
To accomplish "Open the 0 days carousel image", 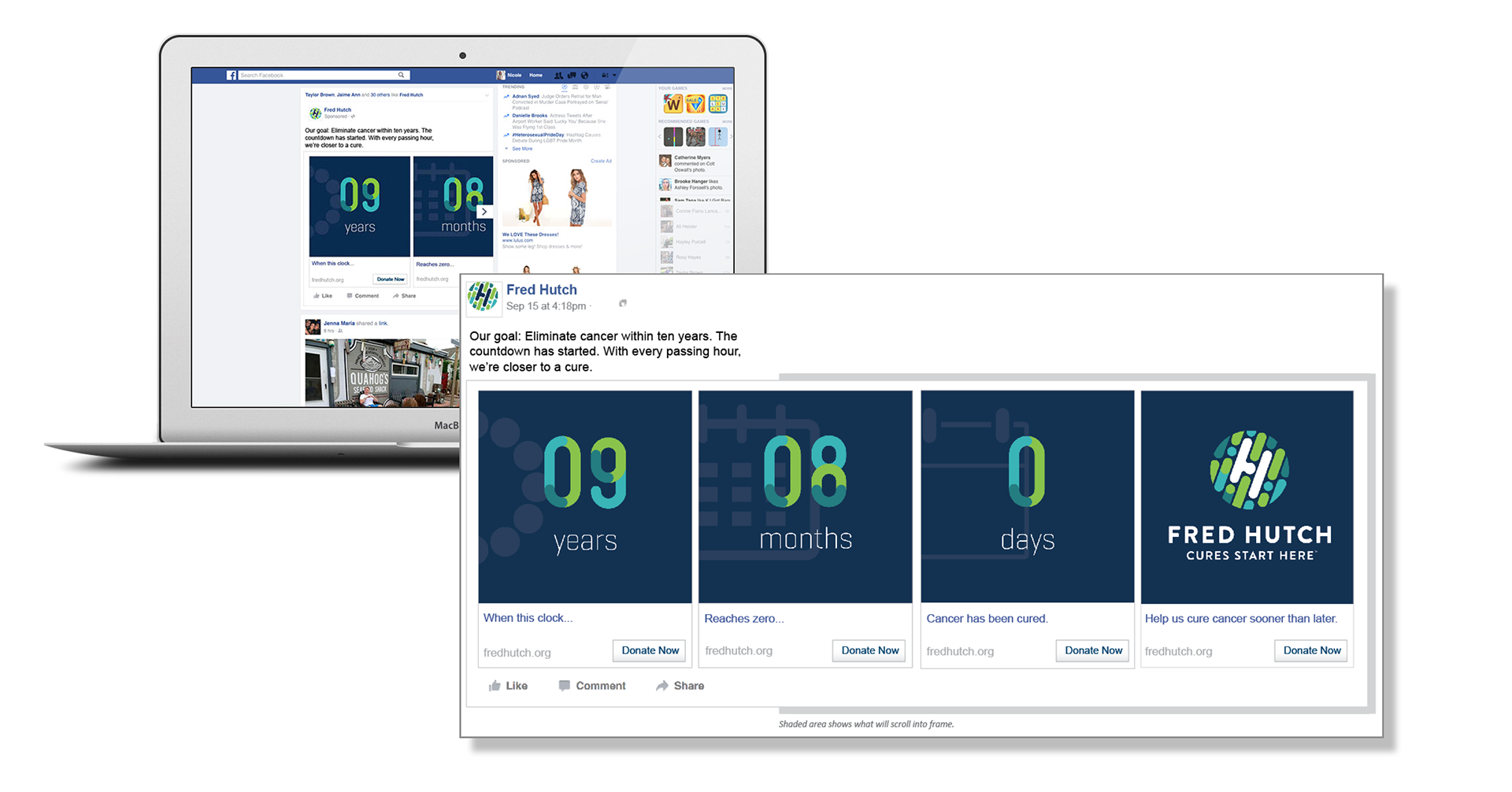I will click(1027, 497).
